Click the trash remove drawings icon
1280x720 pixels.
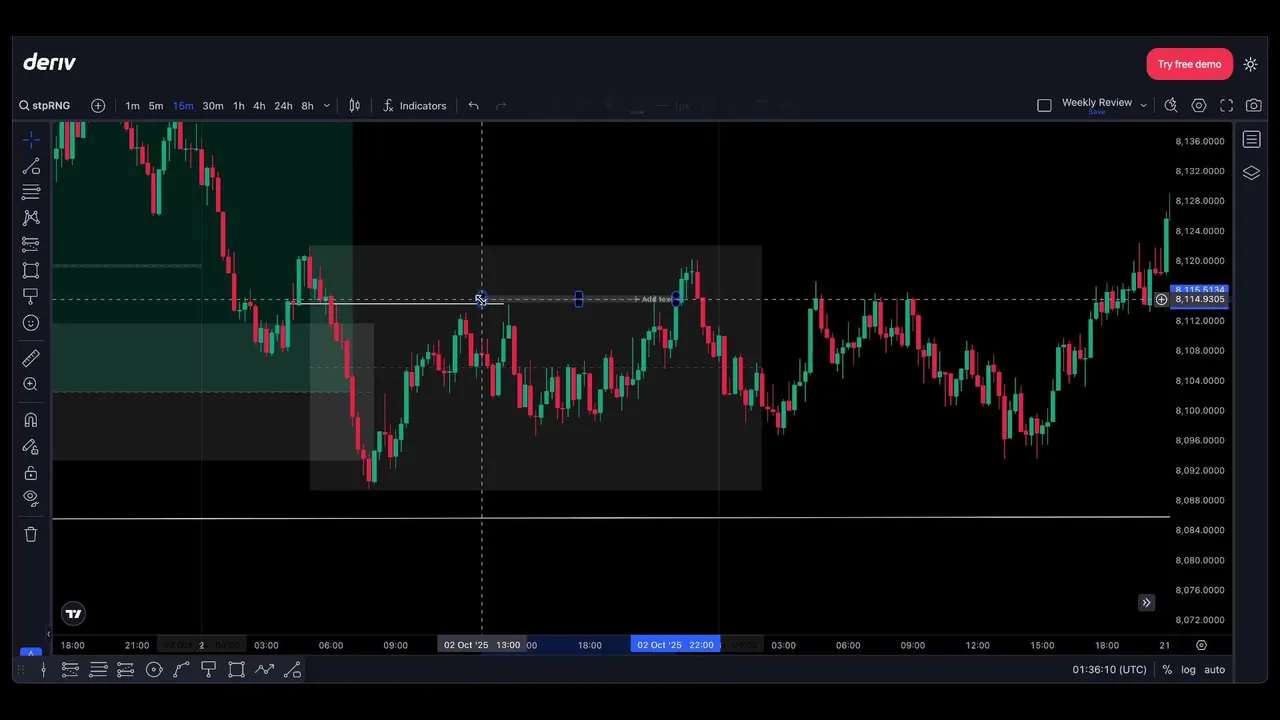point(31,534)
